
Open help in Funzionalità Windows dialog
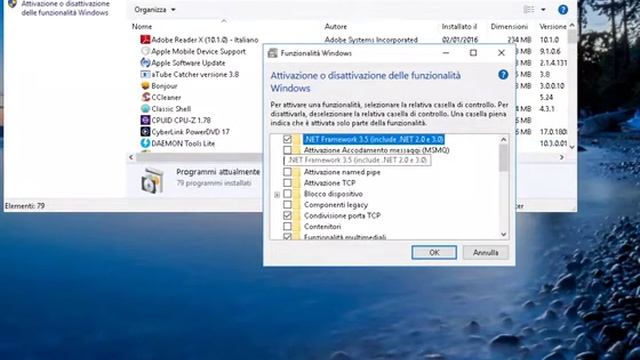point(503,75)
